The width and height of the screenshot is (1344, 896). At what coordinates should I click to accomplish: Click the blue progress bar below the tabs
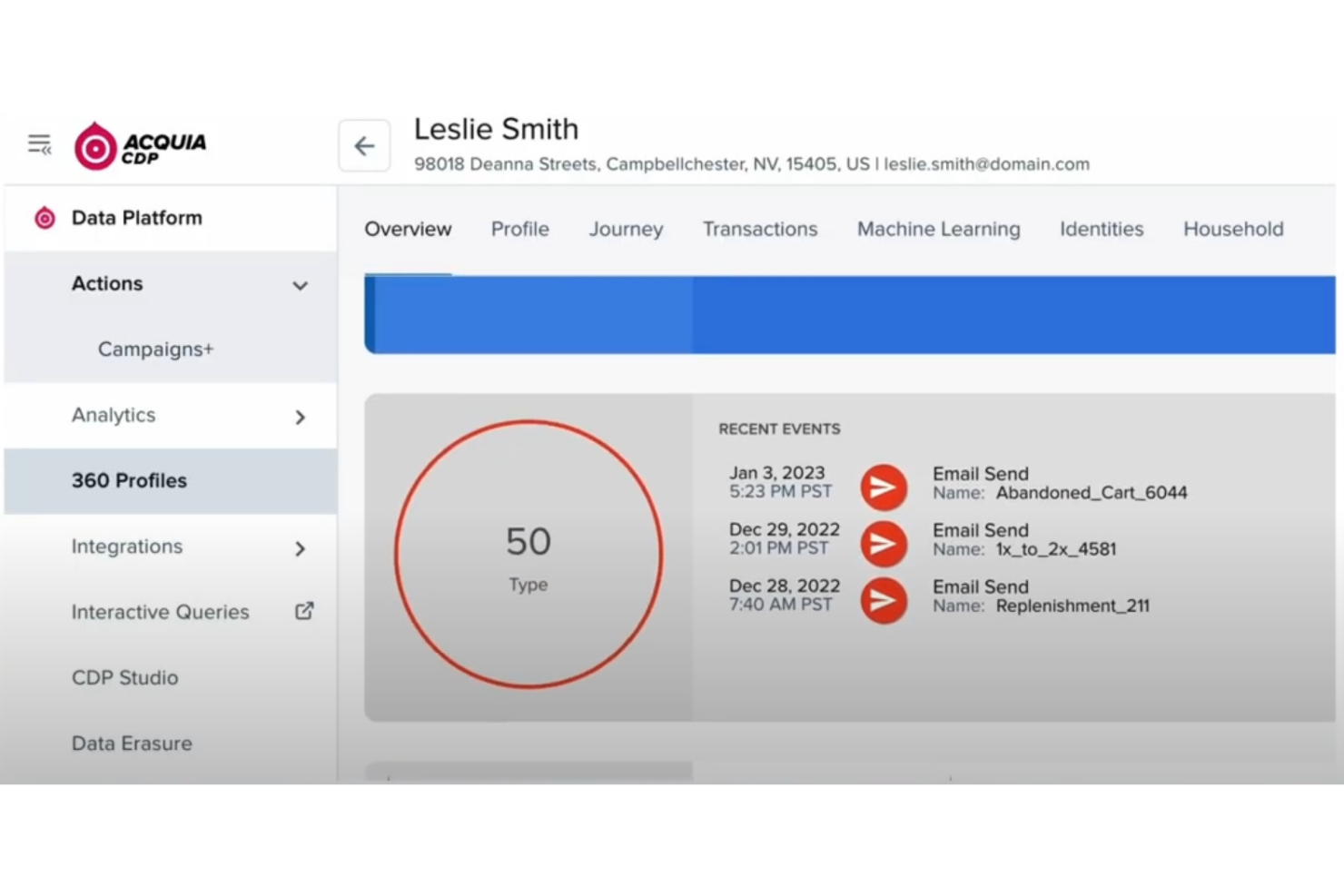pyautogui.click(x=817, y=315)
